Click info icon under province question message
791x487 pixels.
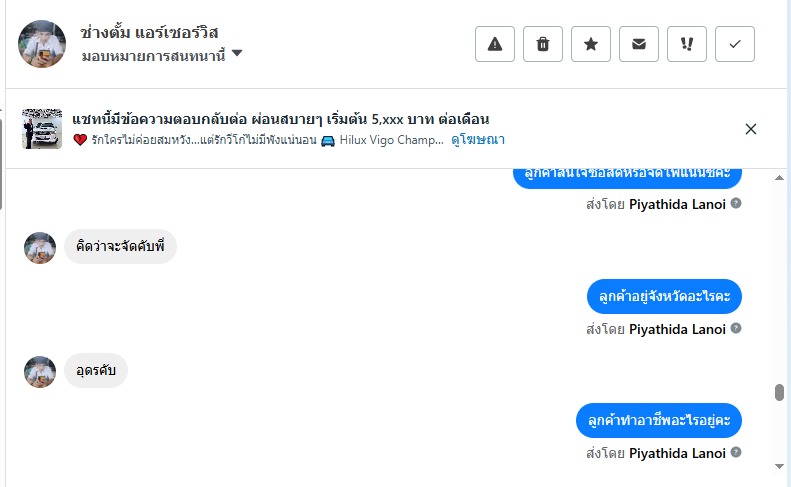736,328
